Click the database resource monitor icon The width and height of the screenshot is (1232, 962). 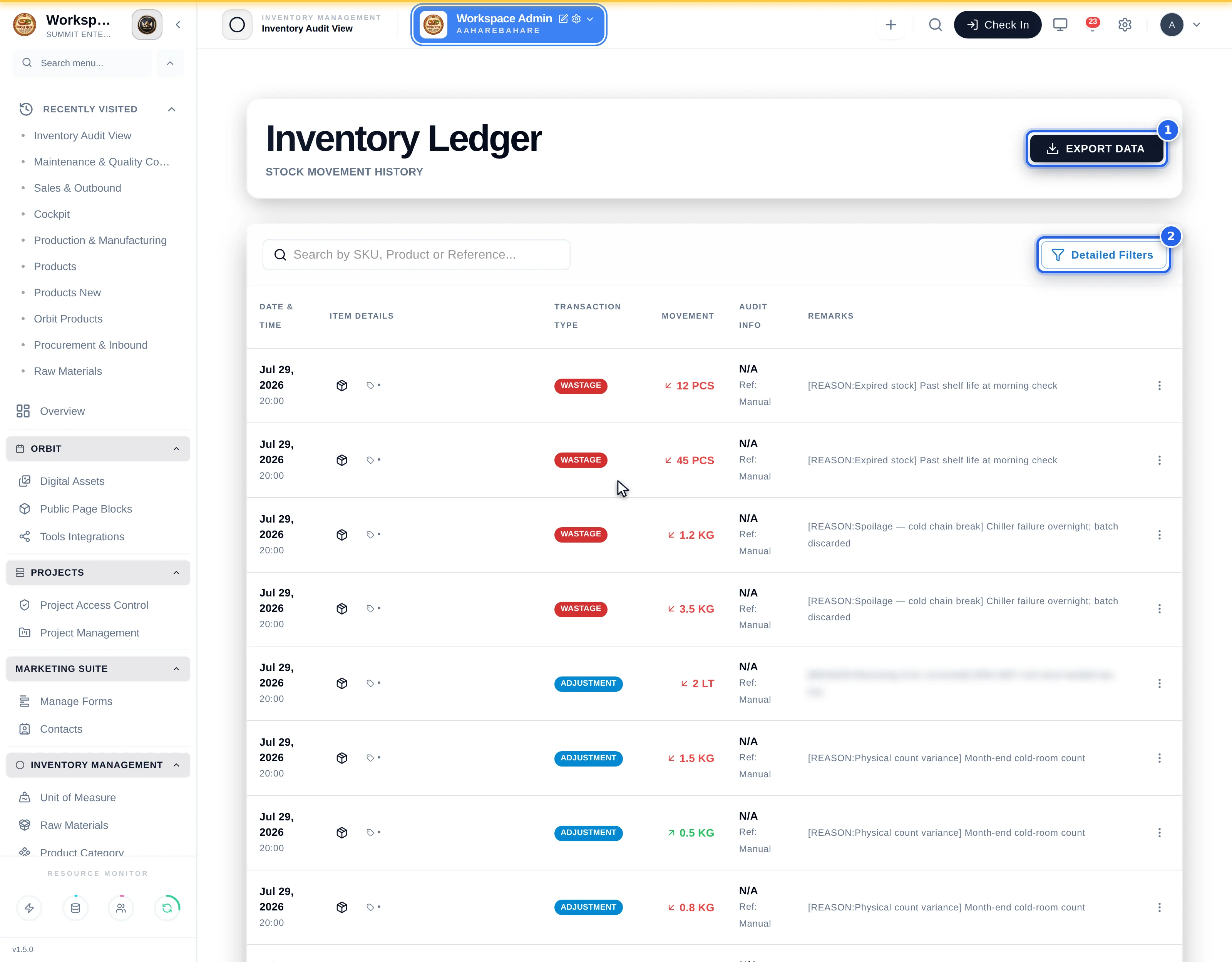click(x=75, y=908)
